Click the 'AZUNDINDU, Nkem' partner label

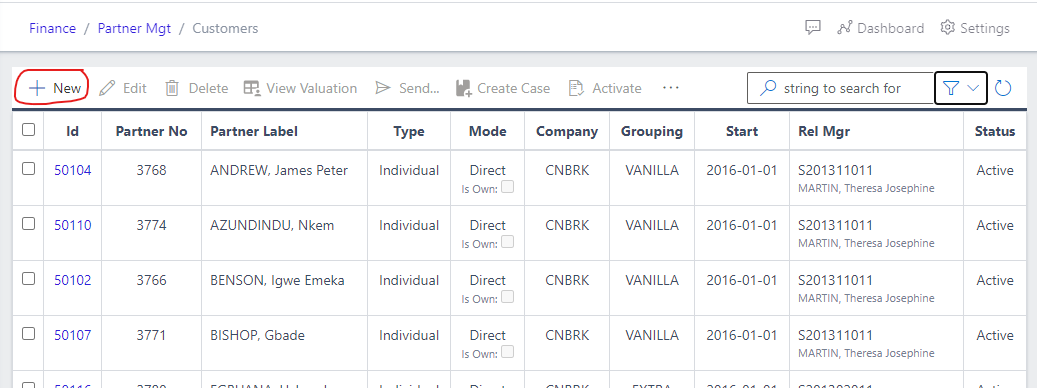[272, 225]
